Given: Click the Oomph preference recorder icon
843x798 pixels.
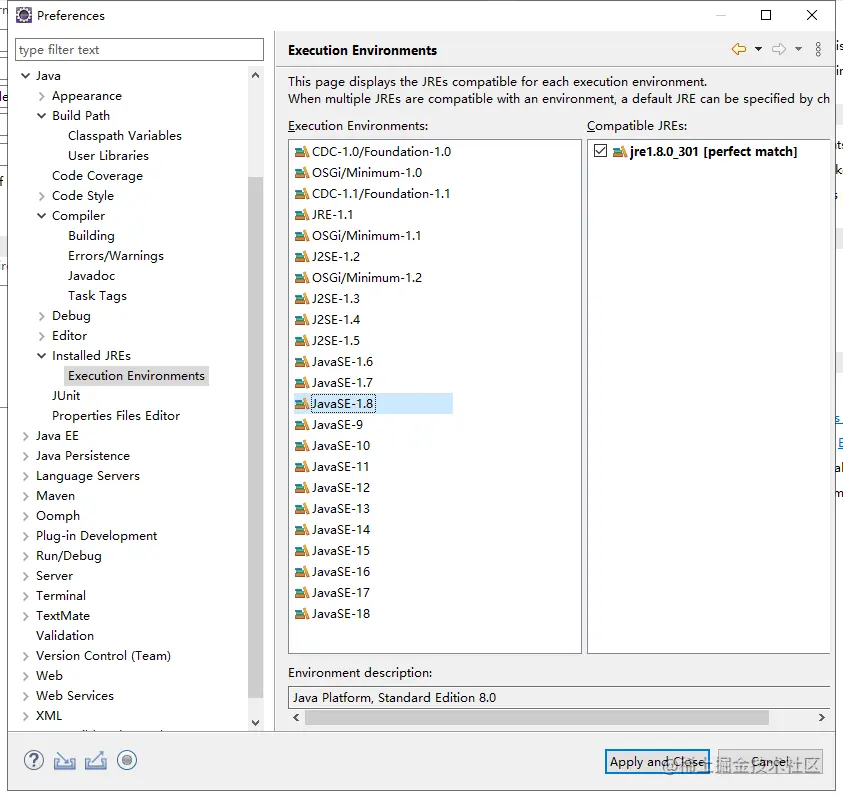Looking at the screenshot, I should click(127, 760).
